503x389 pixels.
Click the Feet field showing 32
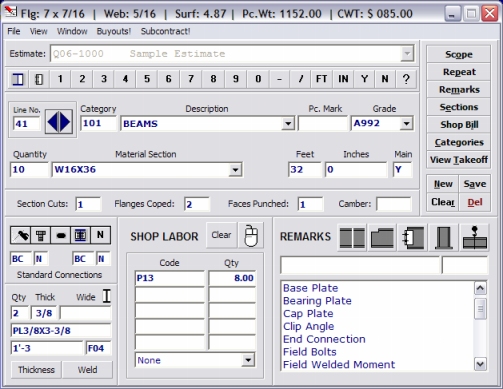pos(305,170)
